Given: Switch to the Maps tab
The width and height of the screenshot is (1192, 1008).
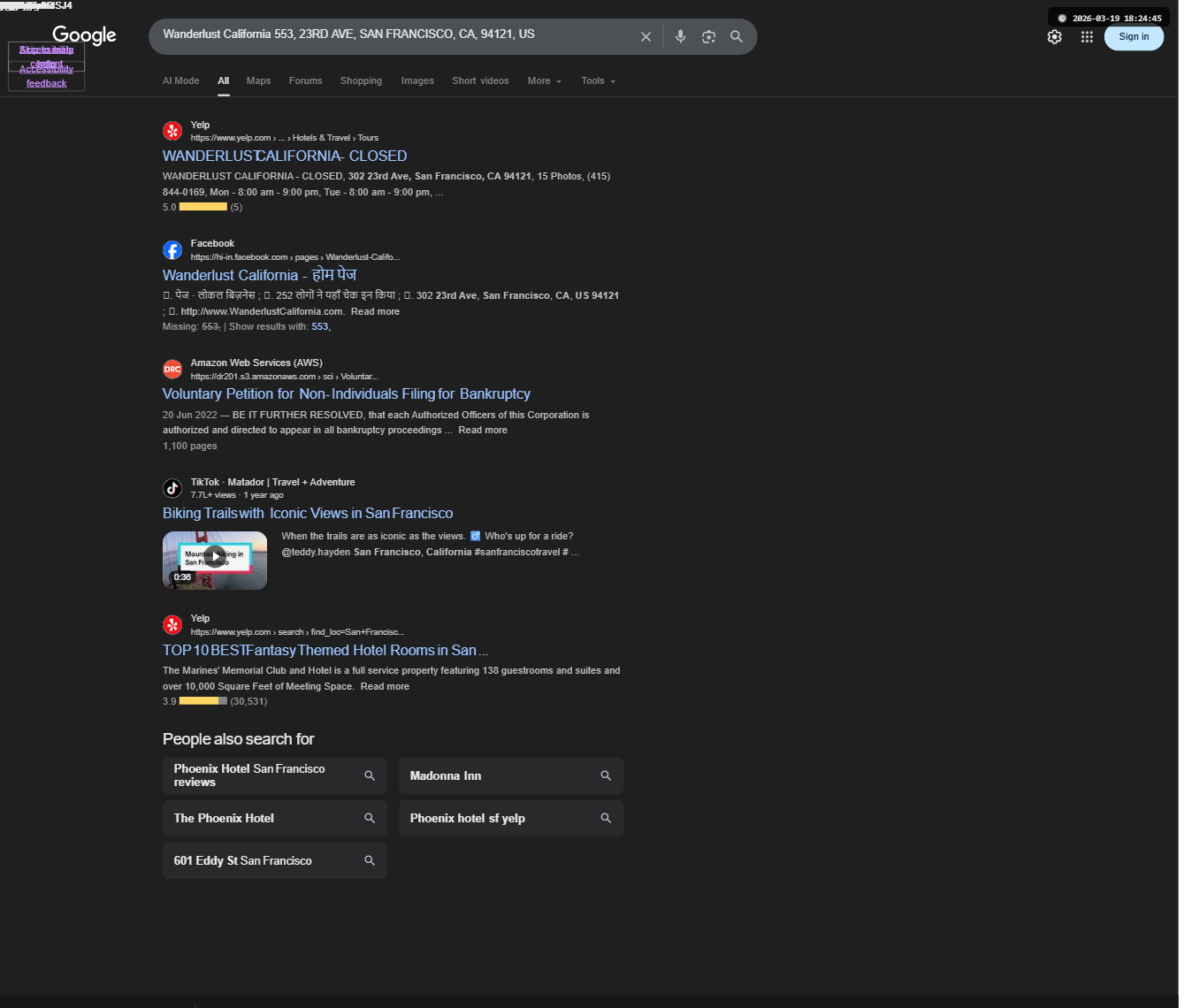Looking at the screenshot, I should point(258,80).
